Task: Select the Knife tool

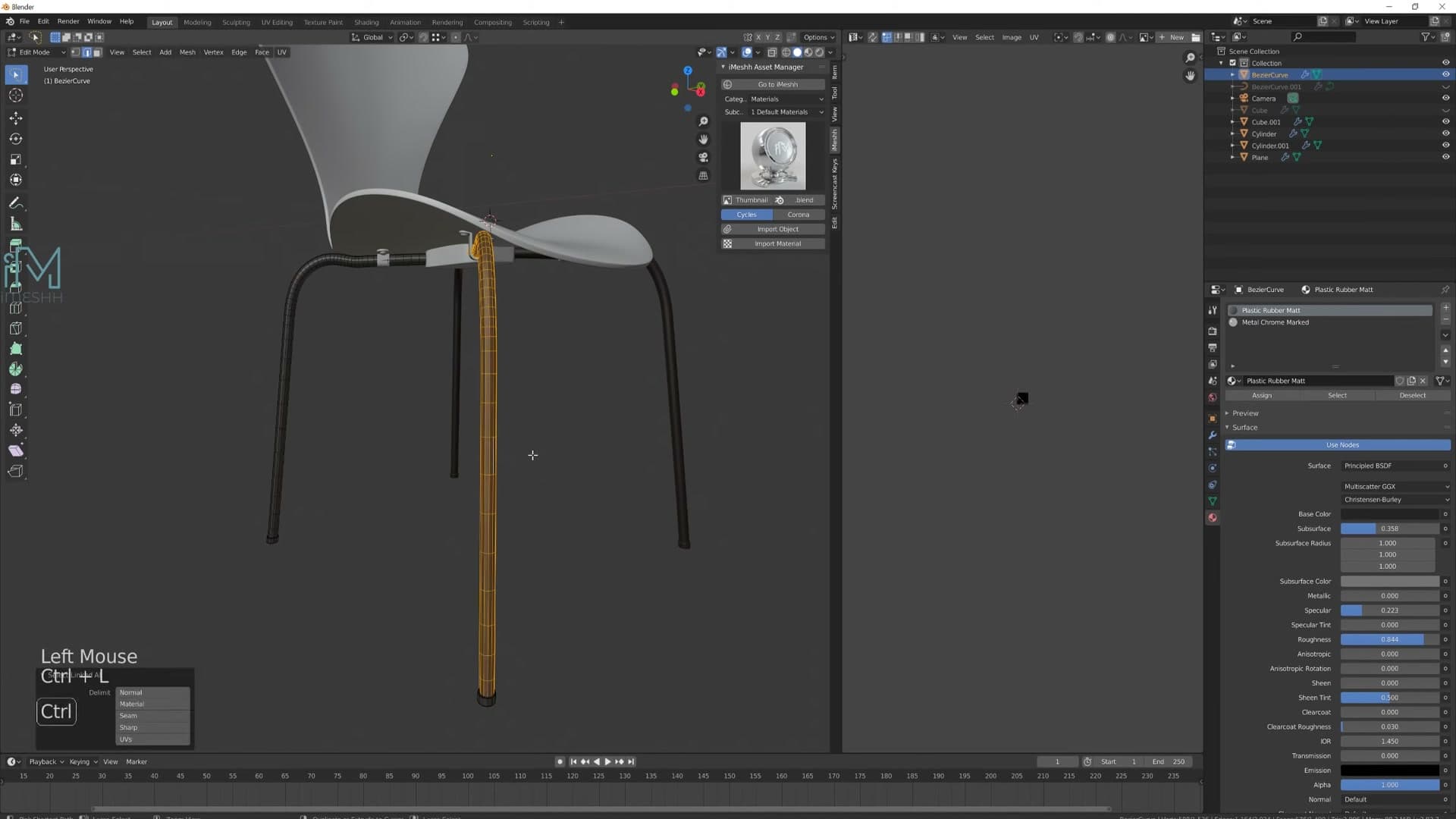Action: point(16,328)
